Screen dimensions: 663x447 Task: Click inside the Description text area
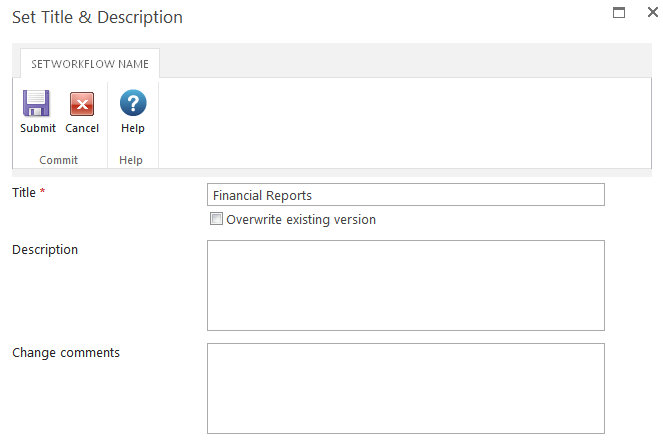pos(405,285)
